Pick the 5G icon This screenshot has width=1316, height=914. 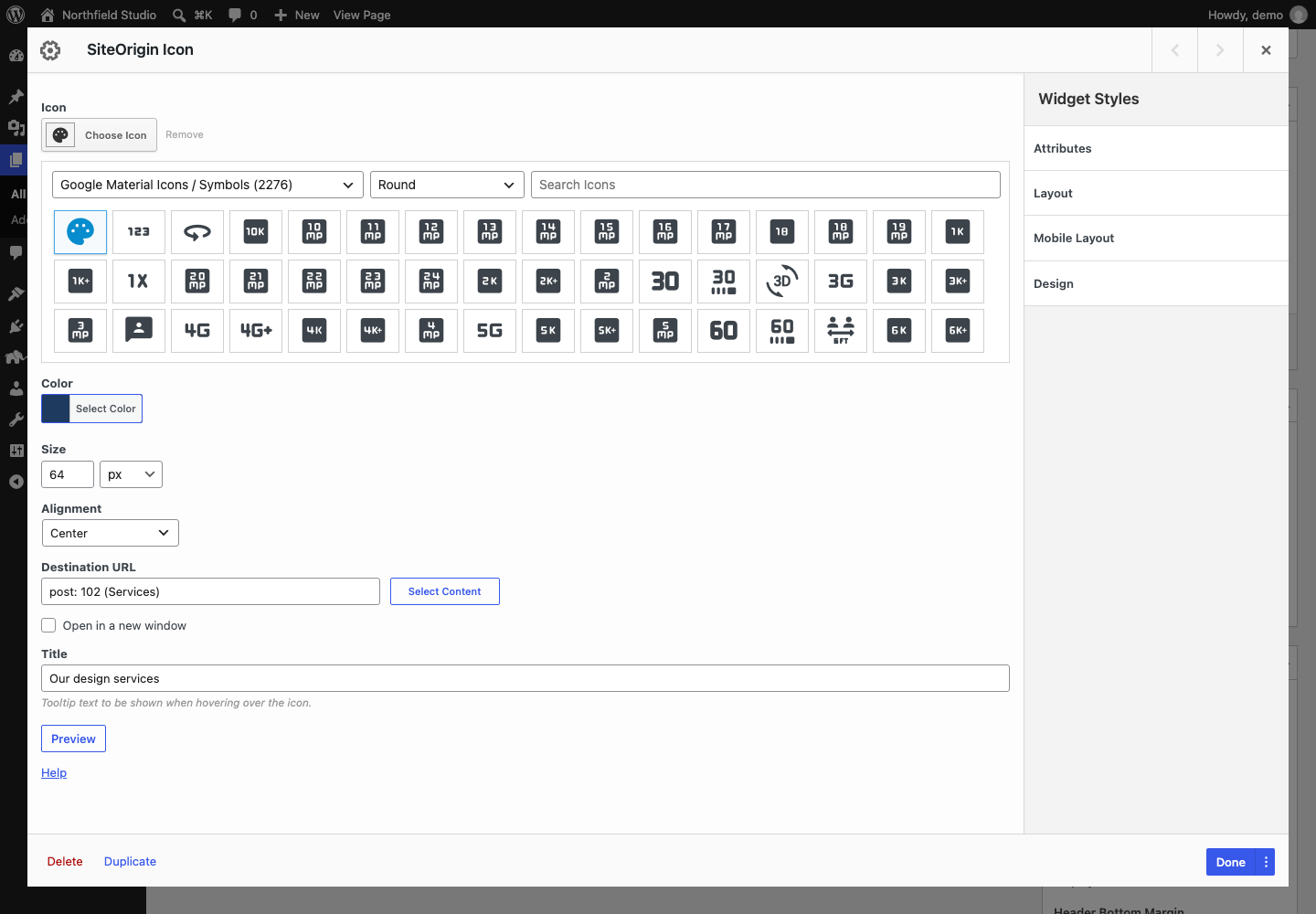[x=490, y=331]
